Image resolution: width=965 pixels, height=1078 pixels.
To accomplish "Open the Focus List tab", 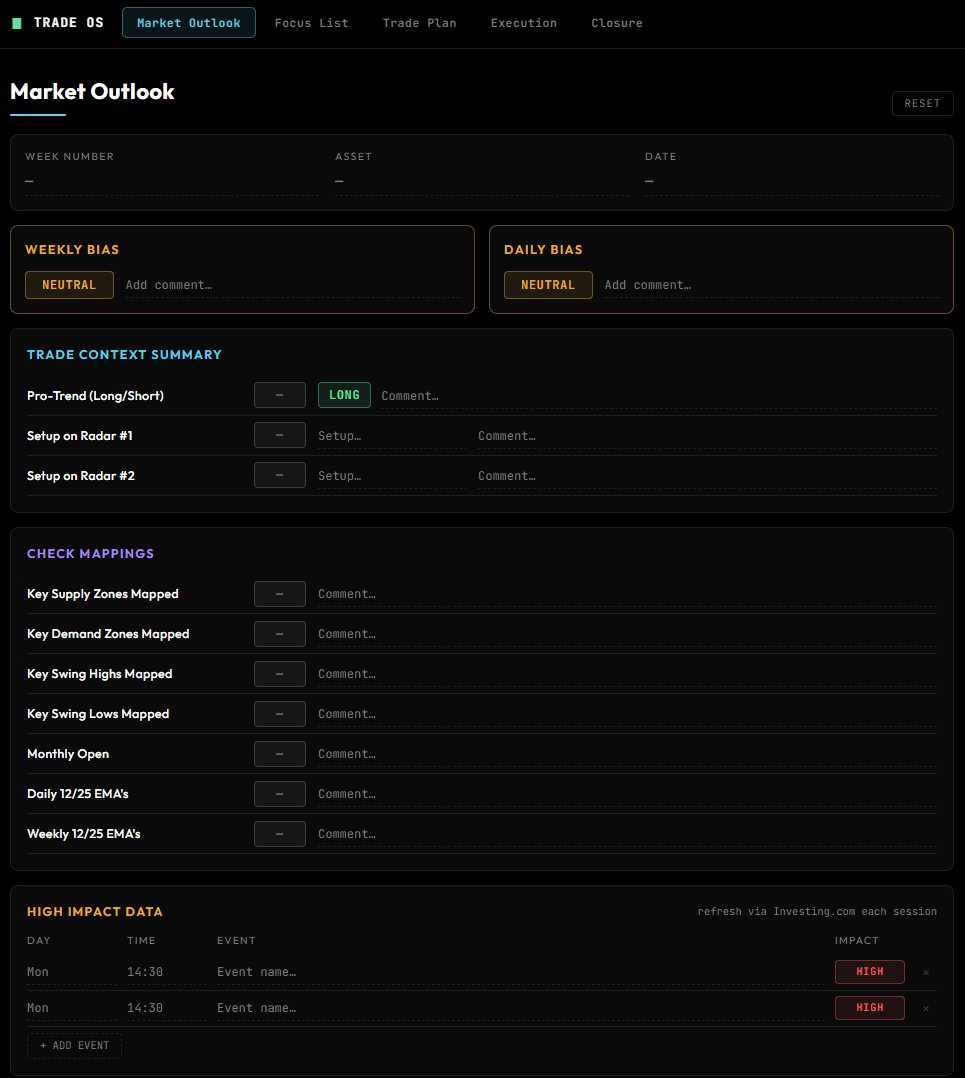I will 311,23.
